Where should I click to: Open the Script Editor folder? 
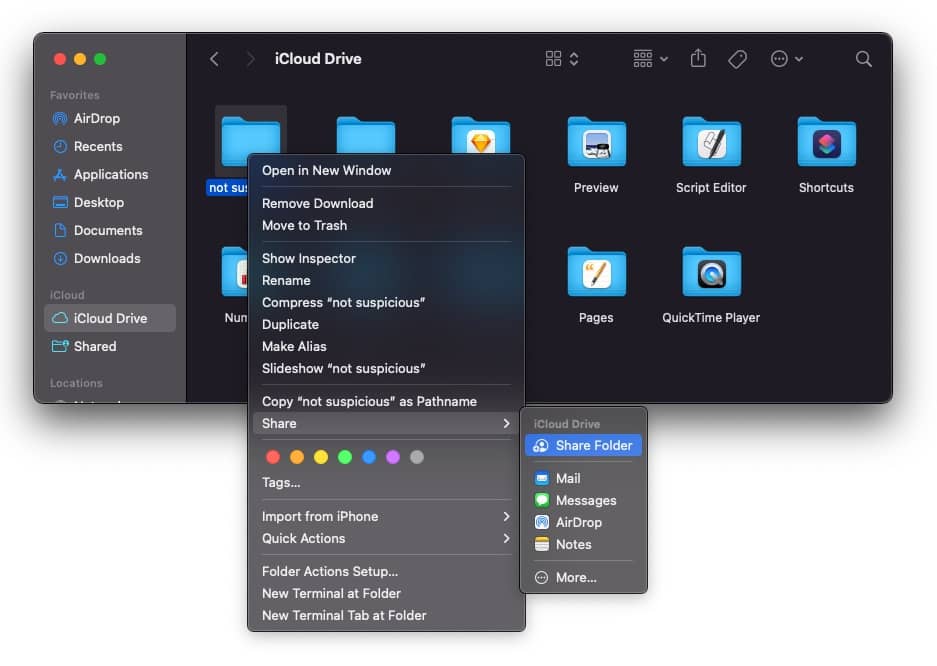pos(711,142)
